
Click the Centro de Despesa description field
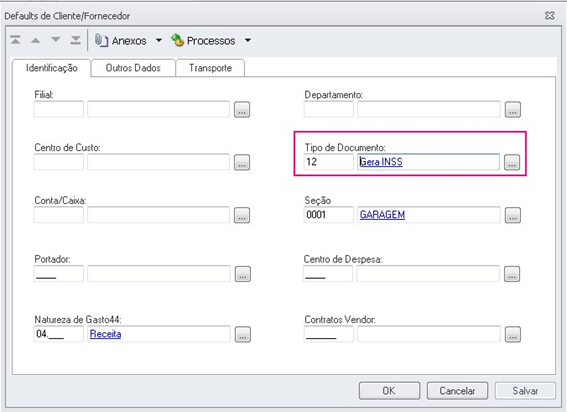[428, 274]
